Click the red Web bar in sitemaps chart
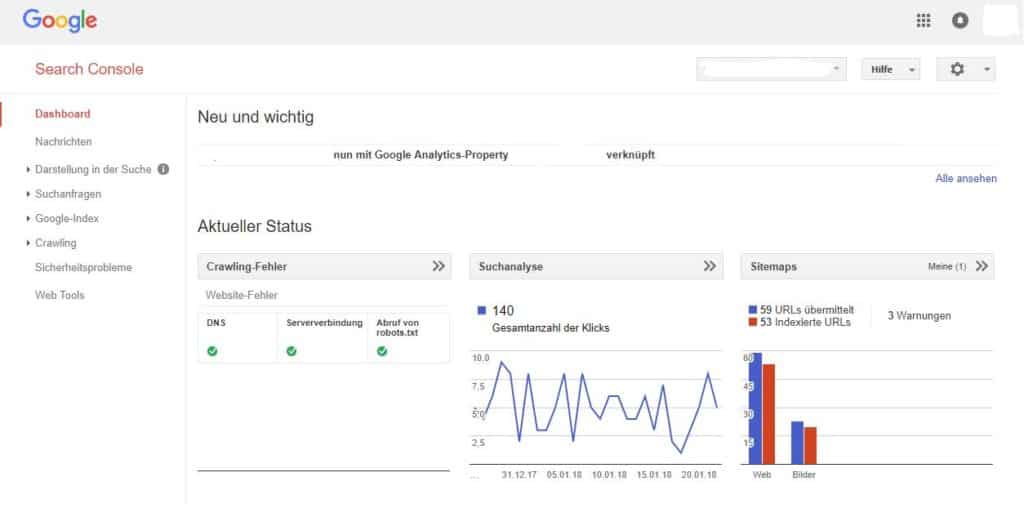This screenshot has height=517, width=1024. click(769, 415)
